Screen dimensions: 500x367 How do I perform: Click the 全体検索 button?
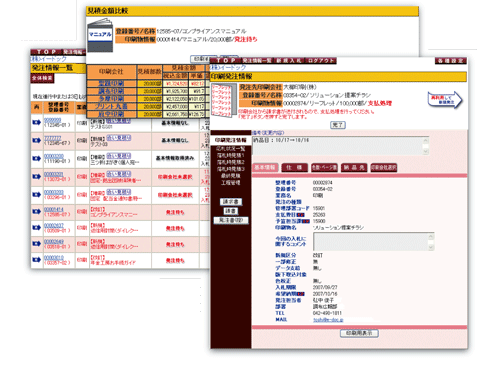[42, 78]
